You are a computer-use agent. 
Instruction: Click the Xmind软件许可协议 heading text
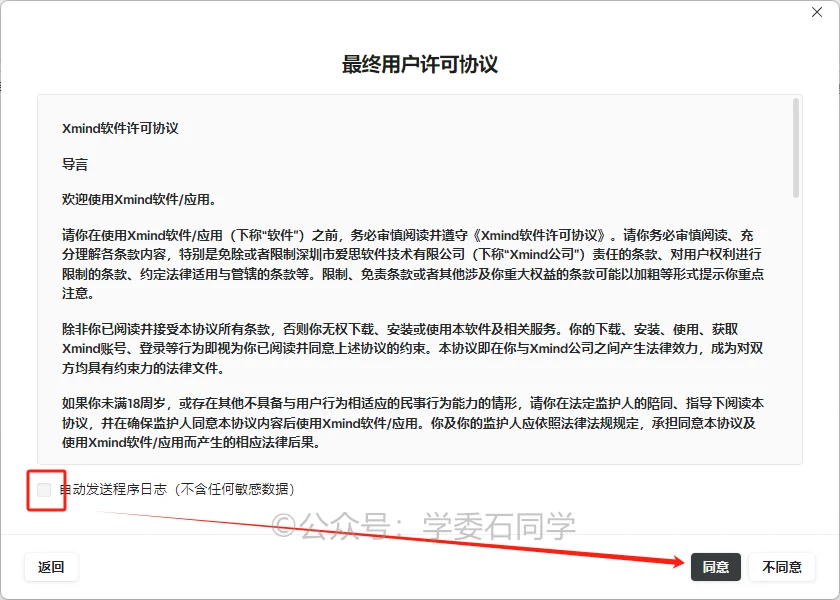point(102,128)
